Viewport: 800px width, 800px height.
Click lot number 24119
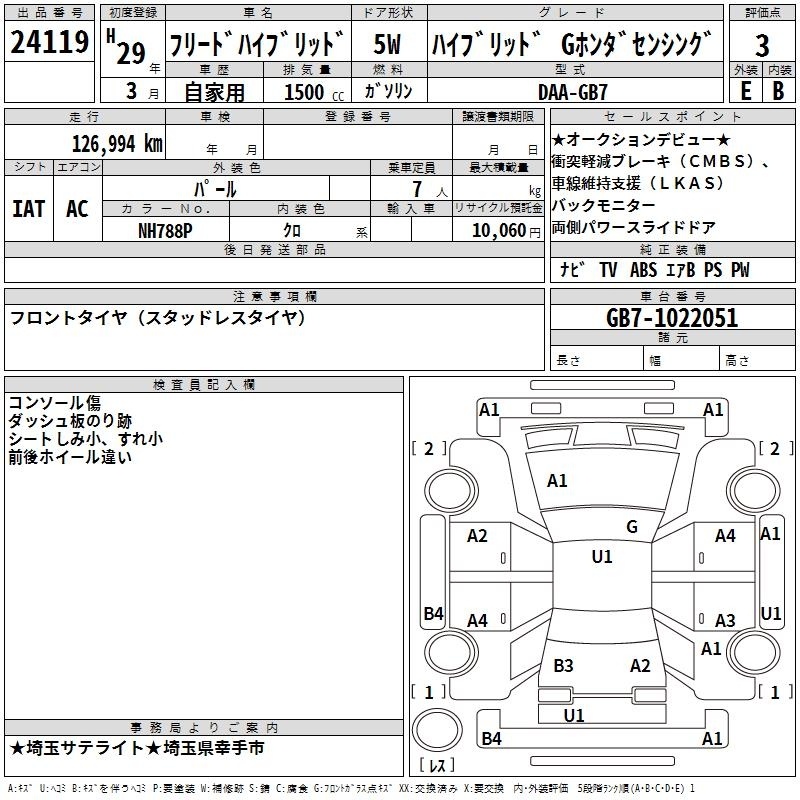tap(49, 45)
